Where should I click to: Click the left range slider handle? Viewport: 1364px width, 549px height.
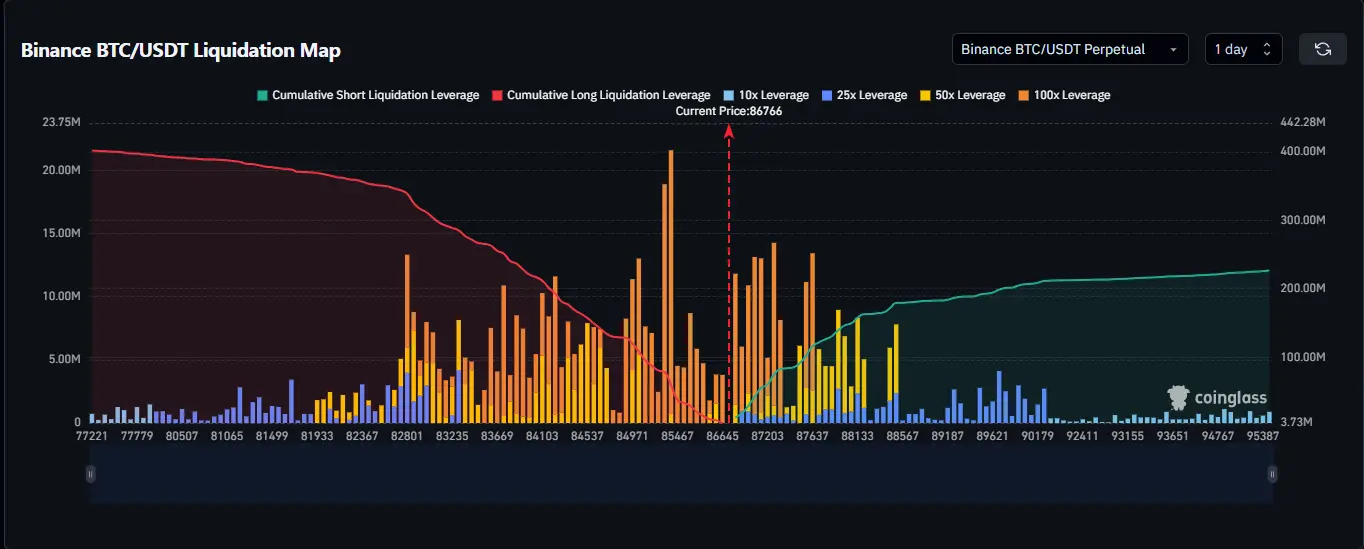tap(90, 474)
